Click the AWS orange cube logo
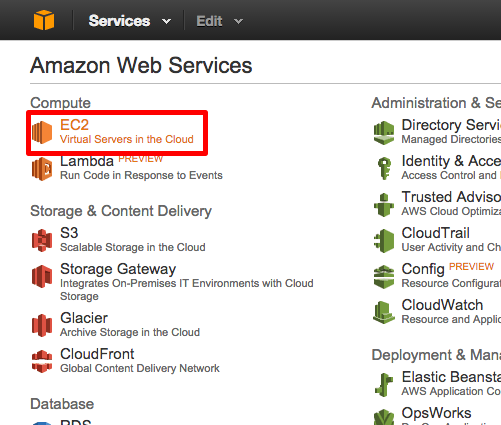Viewport: 501px width, 425px height. [44, 20]
